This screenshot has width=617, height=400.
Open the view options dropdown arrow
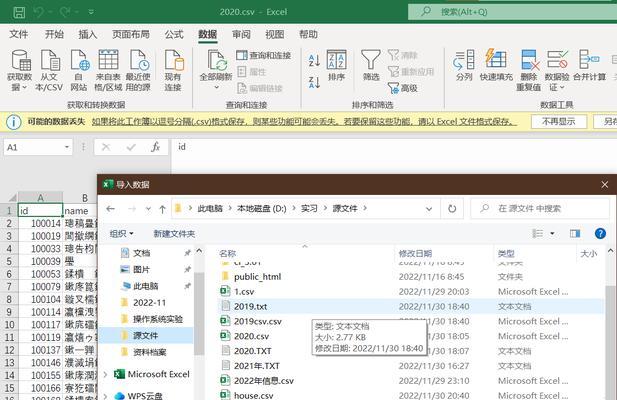click(552, 234)
